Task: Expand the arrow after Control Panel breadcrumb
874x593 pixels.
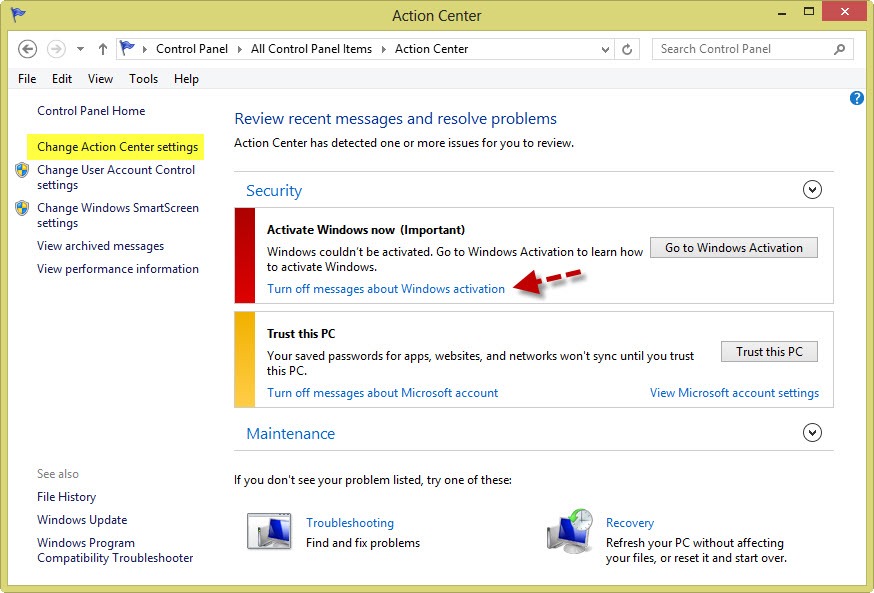Action: (x=240, y=49)
